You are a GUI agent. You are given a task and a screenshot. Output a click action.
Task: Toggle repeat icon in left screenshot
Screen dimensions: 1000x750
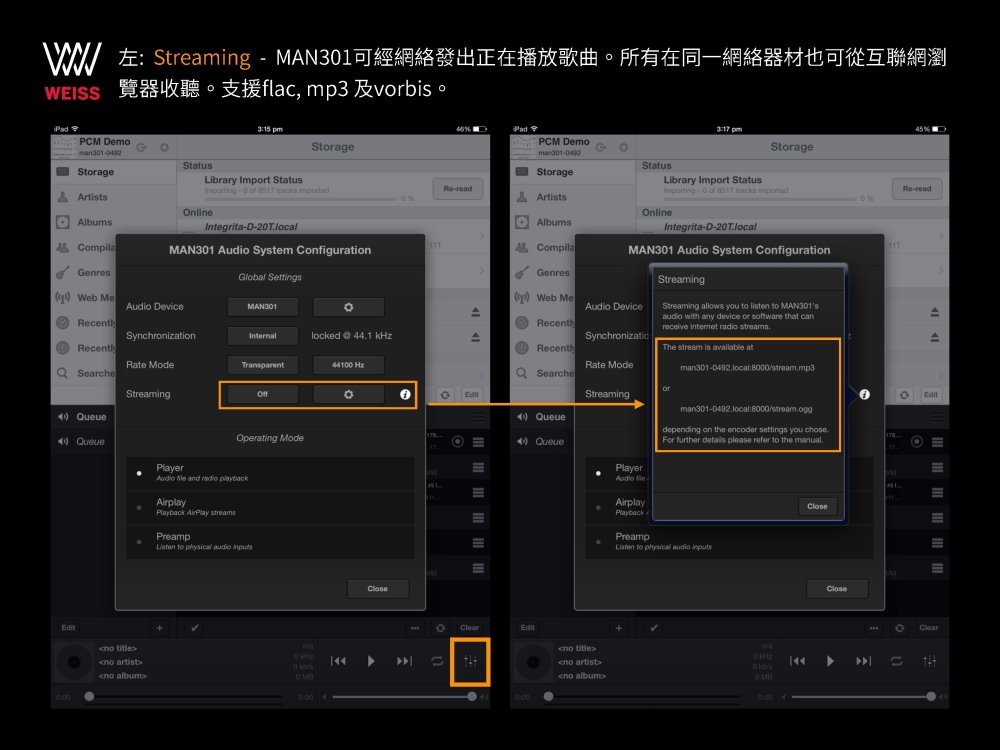coord(438,661)
